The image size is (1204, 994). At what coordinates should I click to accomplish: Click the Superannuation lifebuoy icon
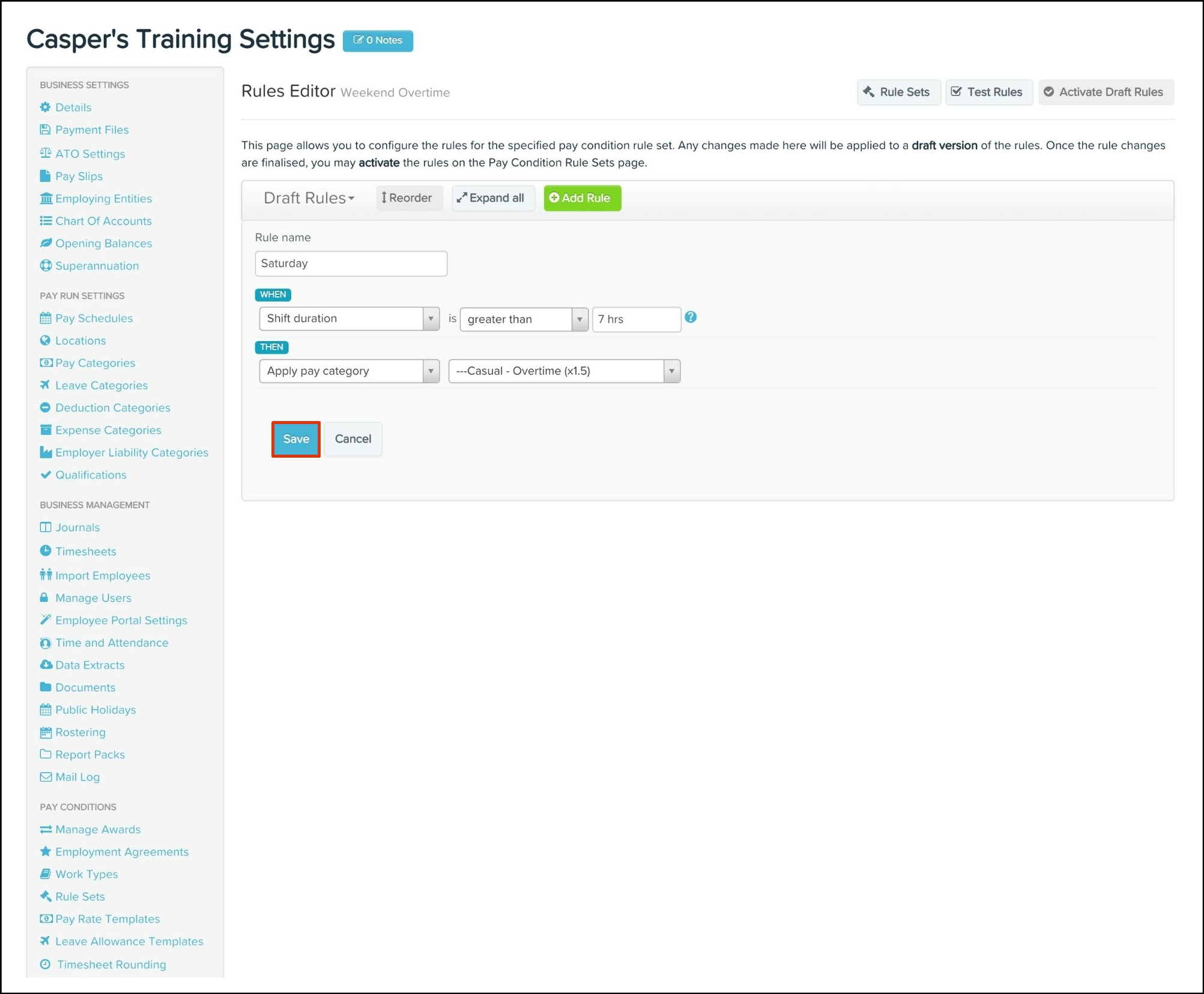coord(46,265)
